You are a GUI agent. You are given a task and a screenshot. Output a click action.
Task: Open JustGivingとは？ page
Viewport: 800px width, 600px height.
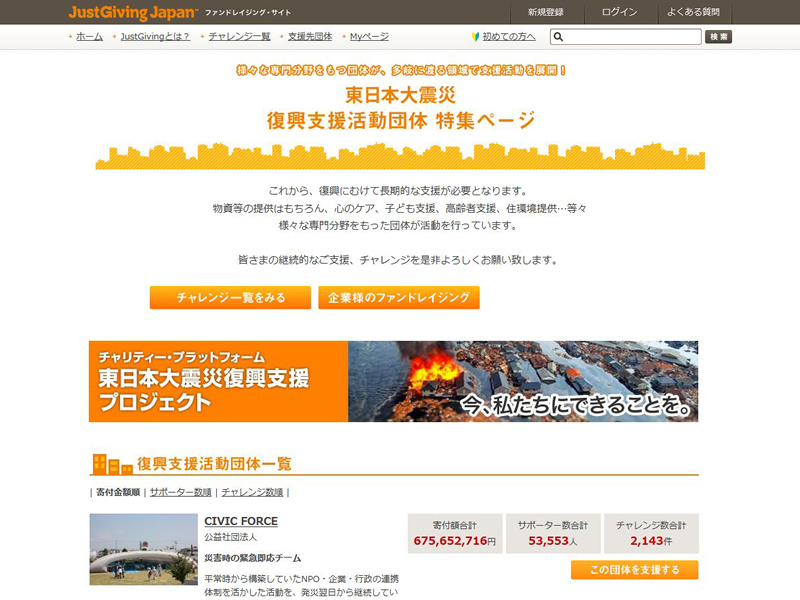click(x=154, y=37)
